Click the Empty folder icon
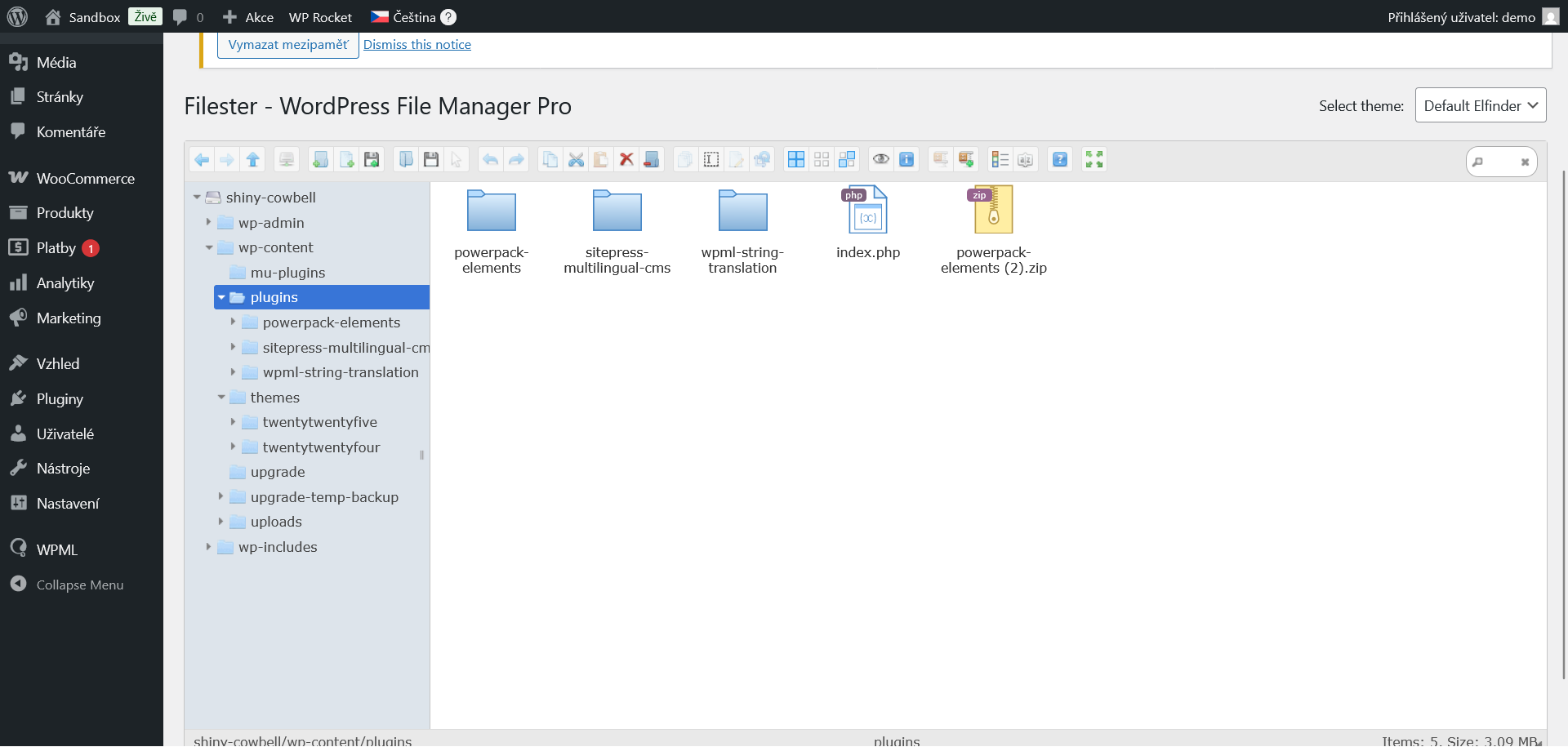This screenshot has height=747, width=1568. coord(652,160)
